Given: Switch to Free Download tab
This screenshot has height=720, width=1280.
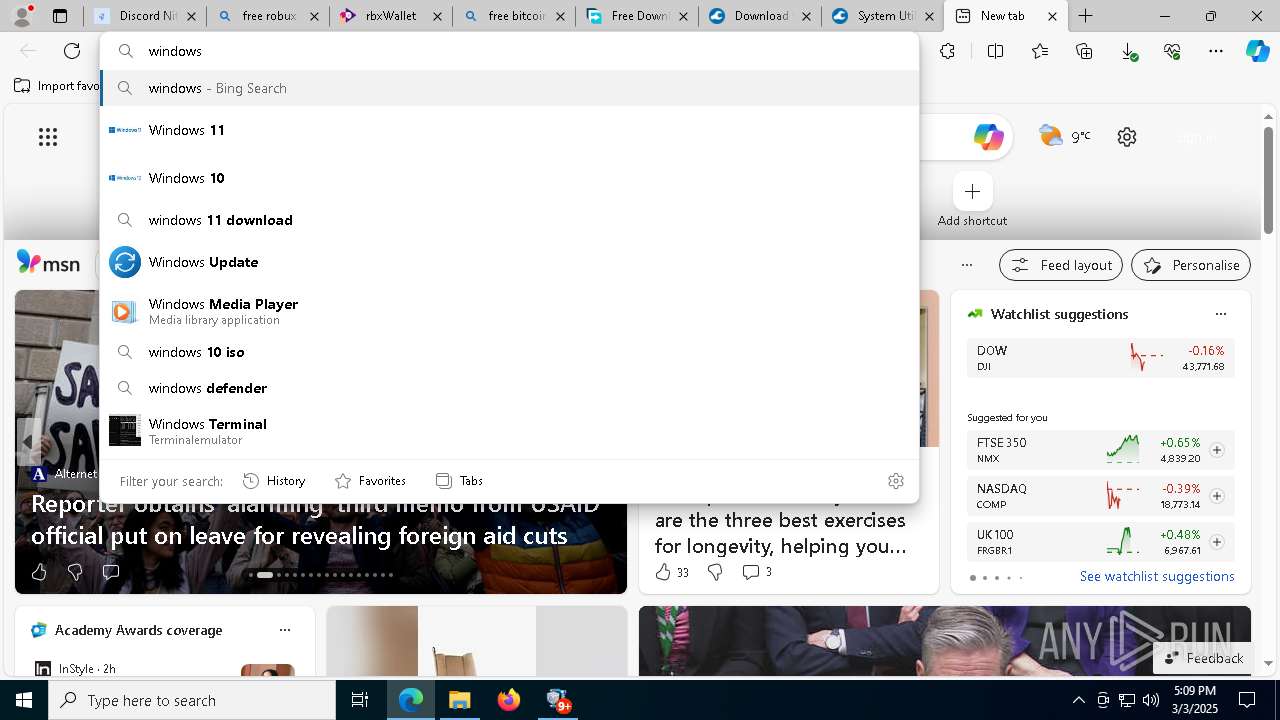Looking at the screenshot, I should pos(637,16).
